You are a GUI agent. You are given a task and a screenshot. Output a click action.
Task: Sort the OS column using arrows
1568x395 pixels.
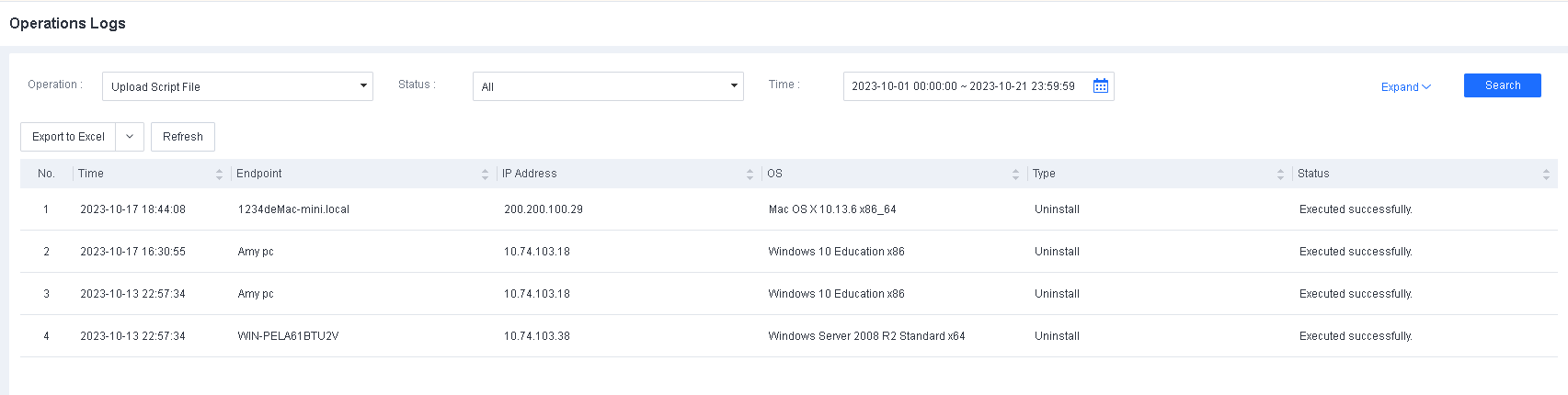tap(1015, 174)
